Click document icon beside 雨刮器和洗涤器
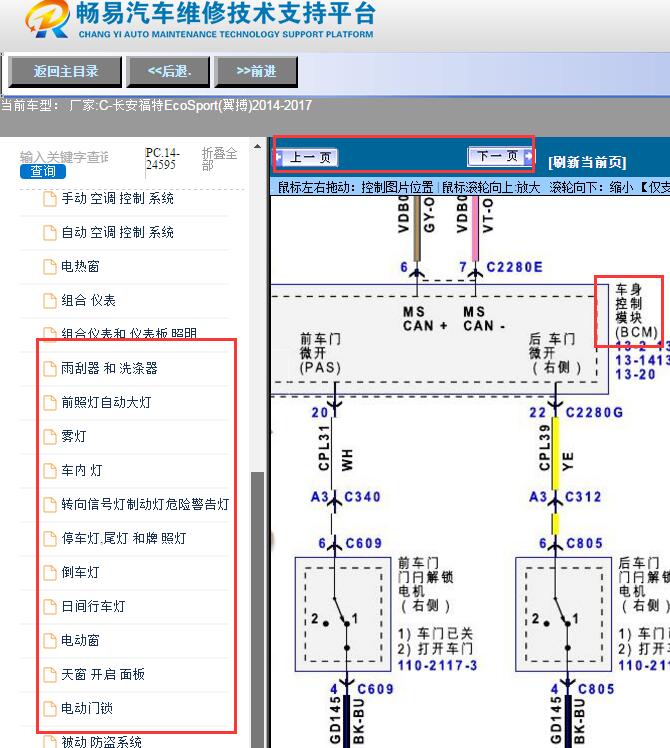The image size is (670, 748). 50,369
